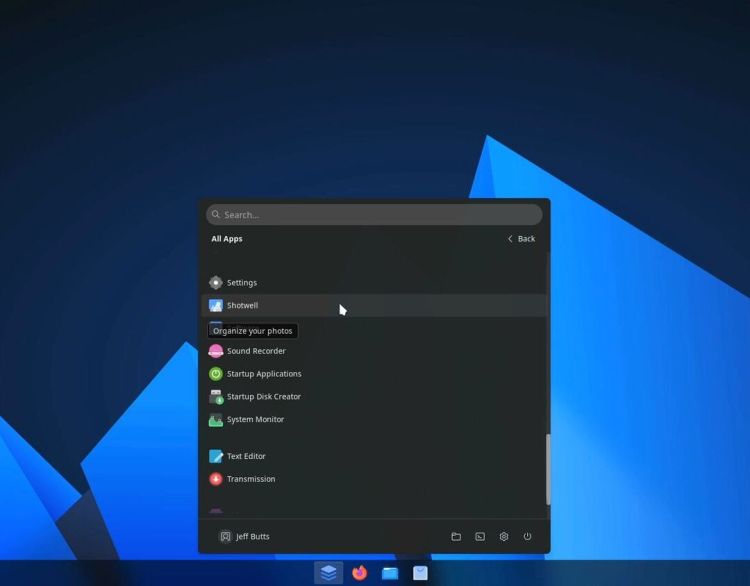Open the Software store from the taskbar

(x=421, y=573)
